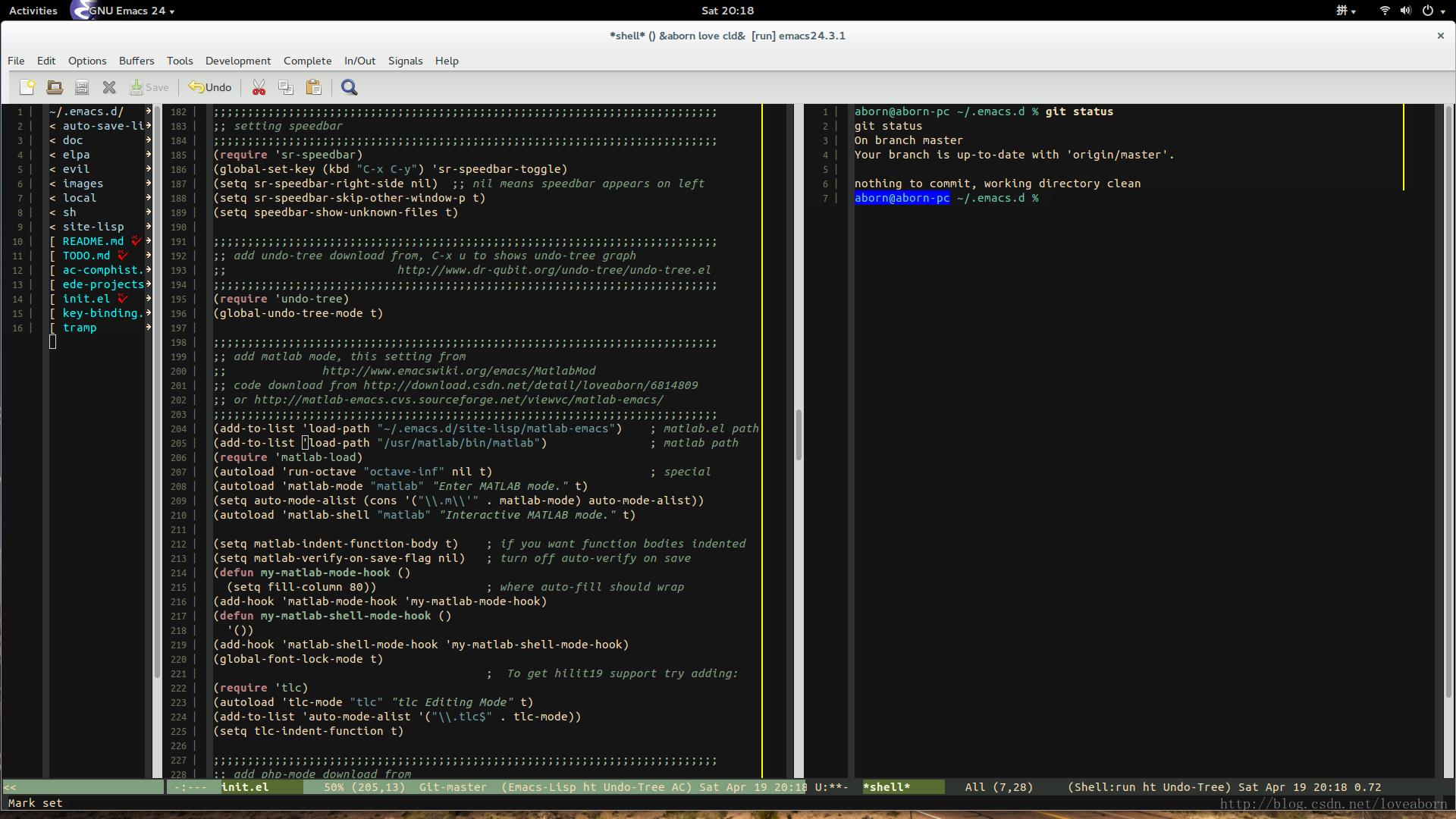Open the Buffers menu
The height and width of the screenshot is (819, 1456).
[136, 60]
